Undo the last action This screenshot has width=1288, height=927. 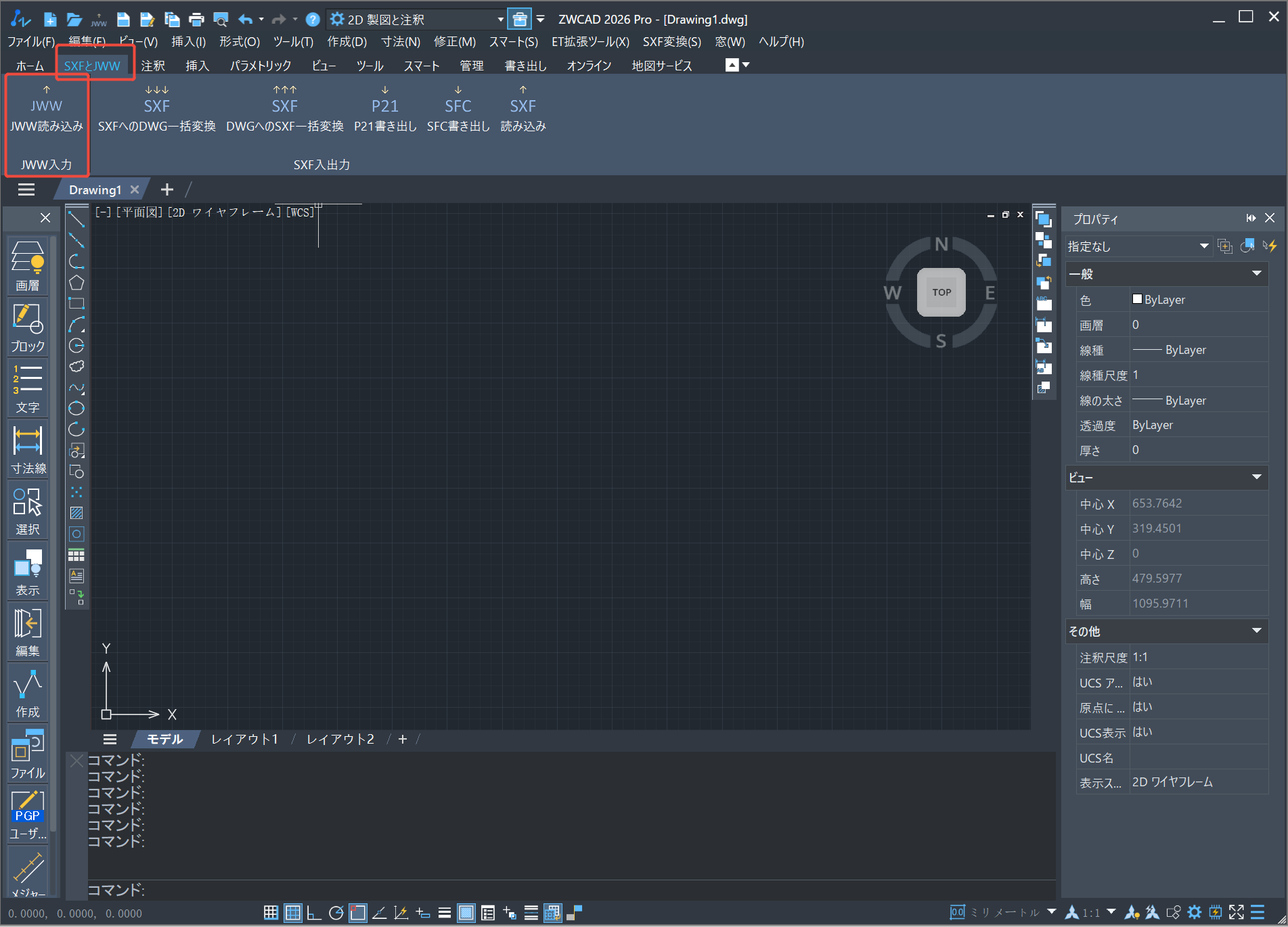[x=246, y=20]
